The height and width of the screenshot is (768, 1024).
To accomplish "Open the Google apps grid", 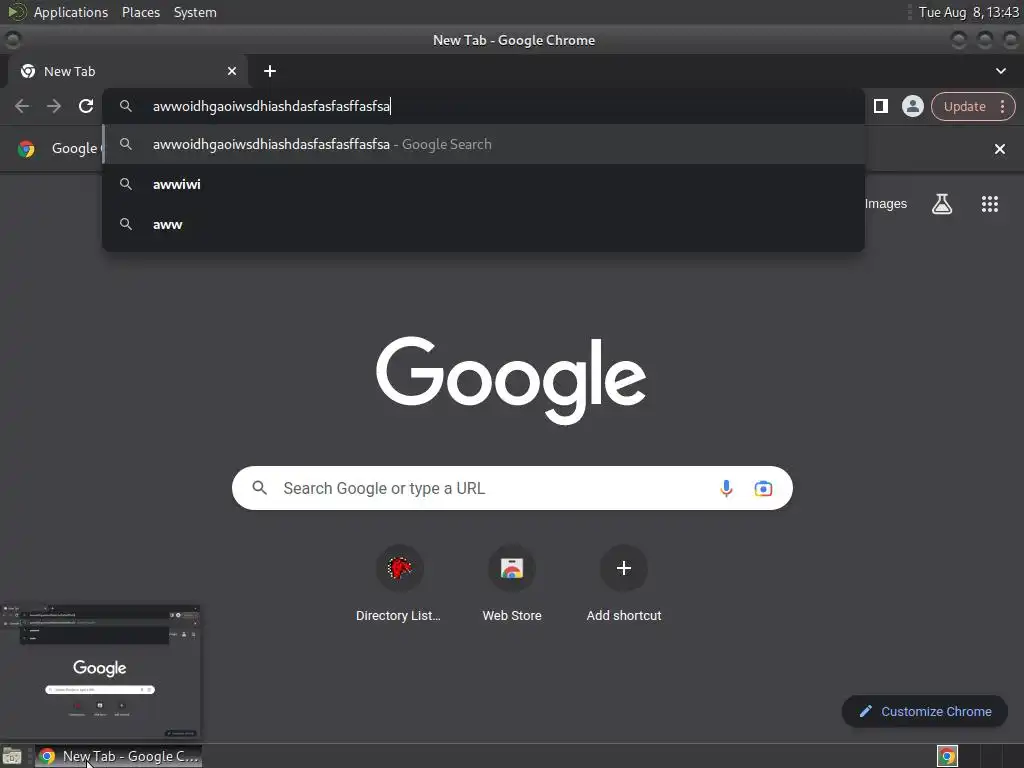I will (990, 204).
